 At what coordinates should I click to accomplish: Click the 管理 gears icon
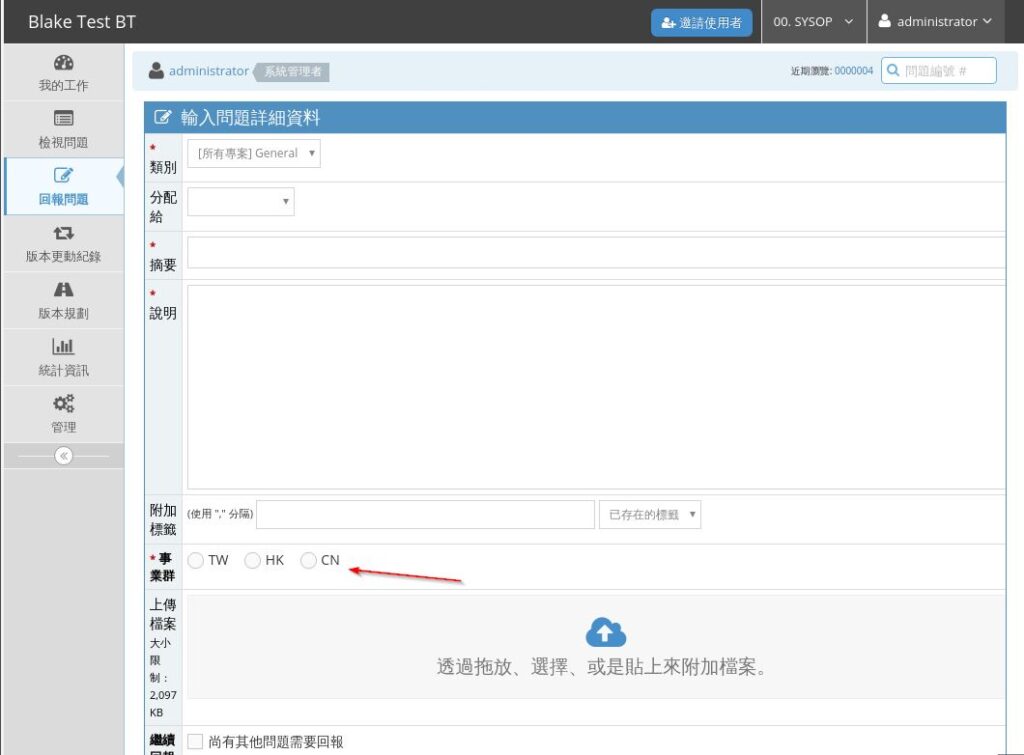[63, 404]
